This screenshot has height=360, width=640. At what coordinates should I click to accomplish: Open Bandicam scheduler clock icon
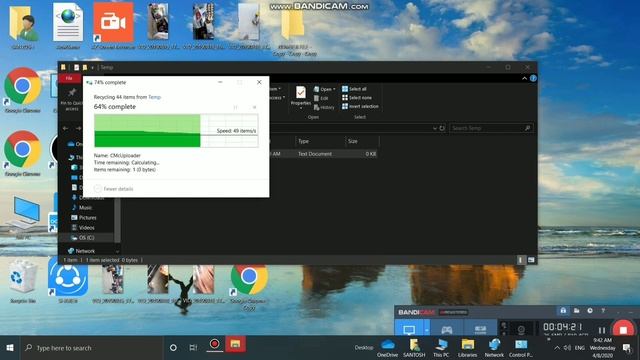(590, 311)
